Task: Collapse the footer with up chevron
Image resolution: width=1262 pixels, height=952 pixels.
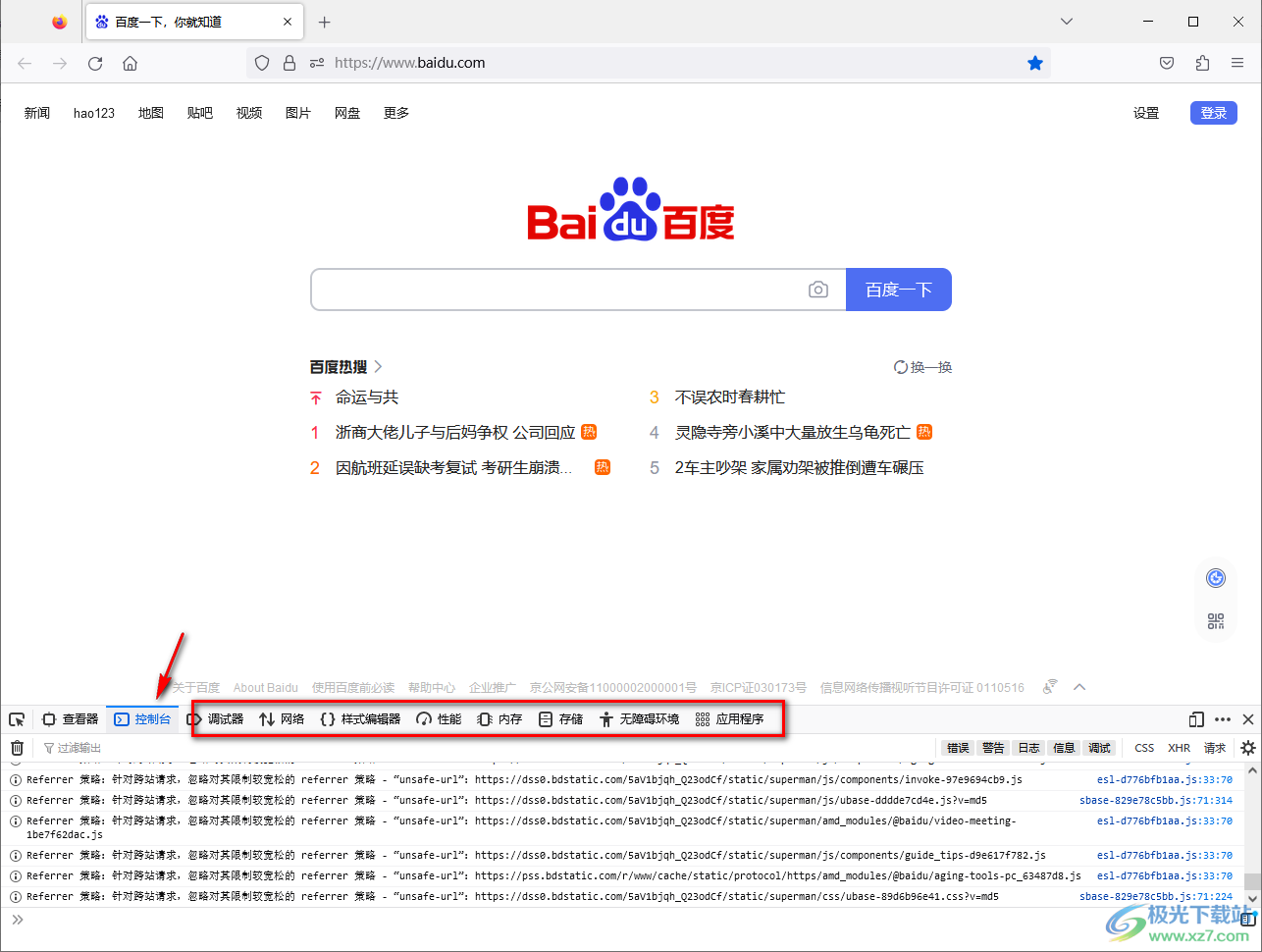Action: pos(1079,687)
